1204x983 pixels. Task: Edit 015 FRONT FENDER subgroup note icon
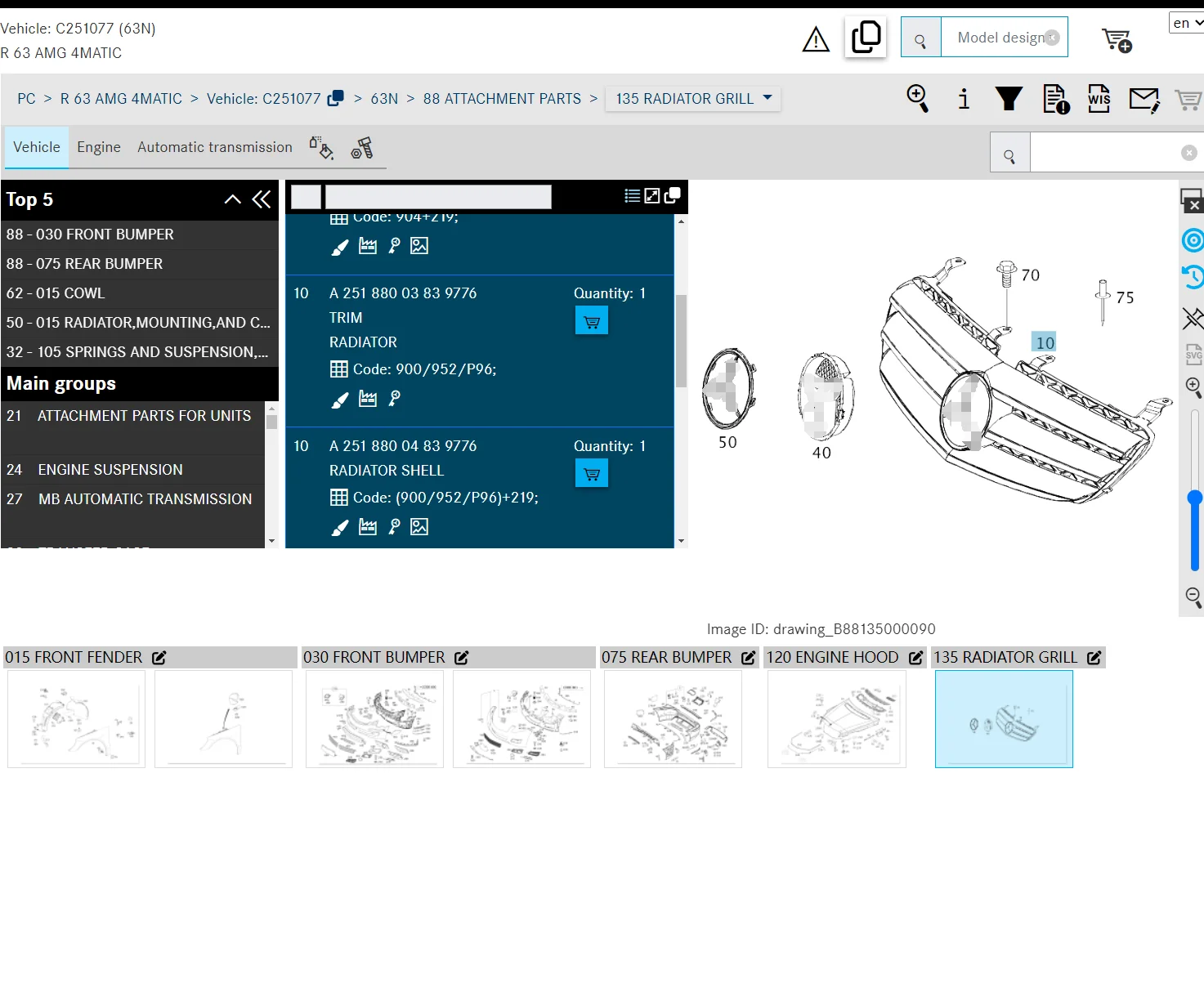click(159, 658)
